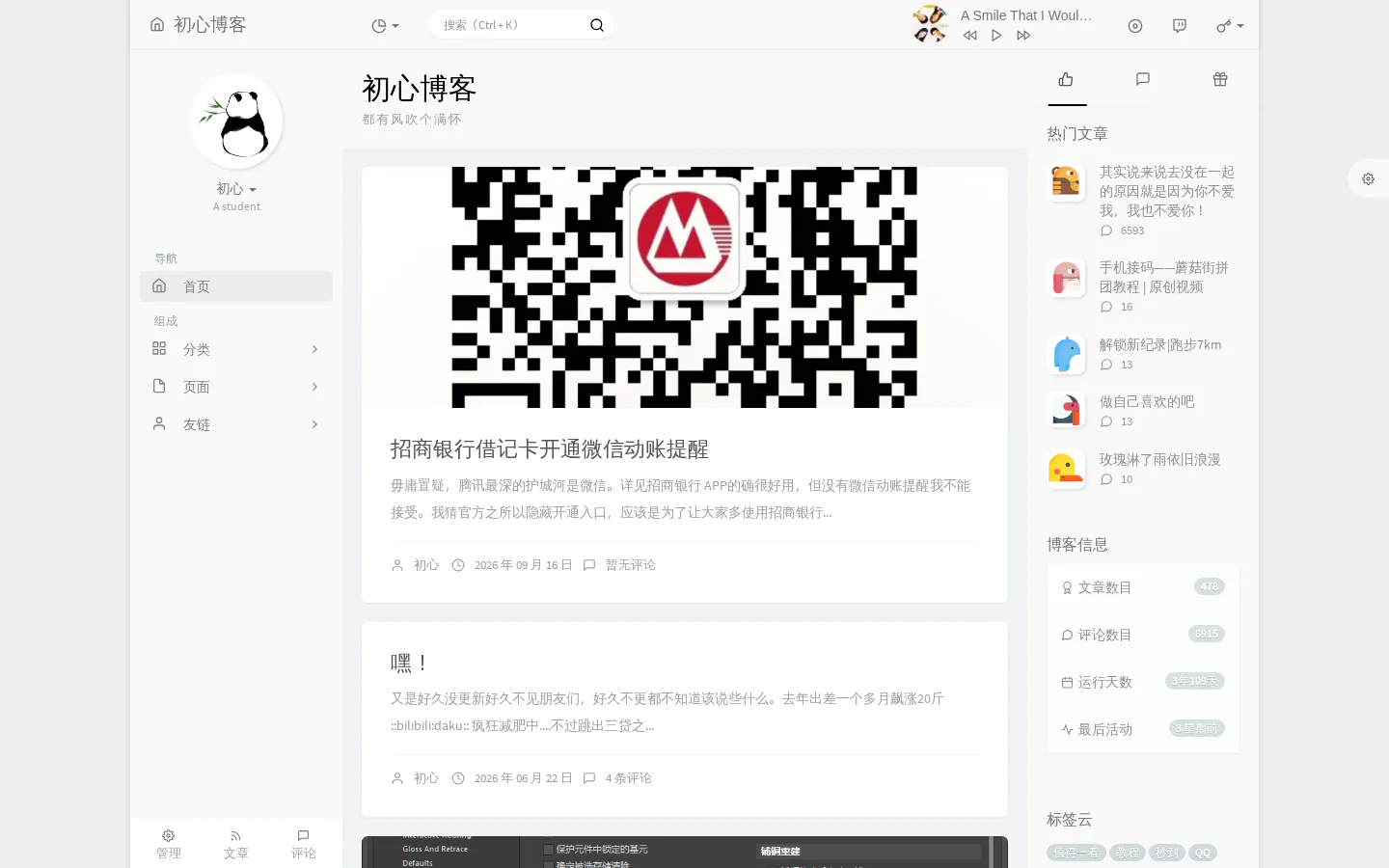This screenshot has height=868, width=1389.
Task: Expand the 初心 user dropdown
Action: (x=236, y=189)
